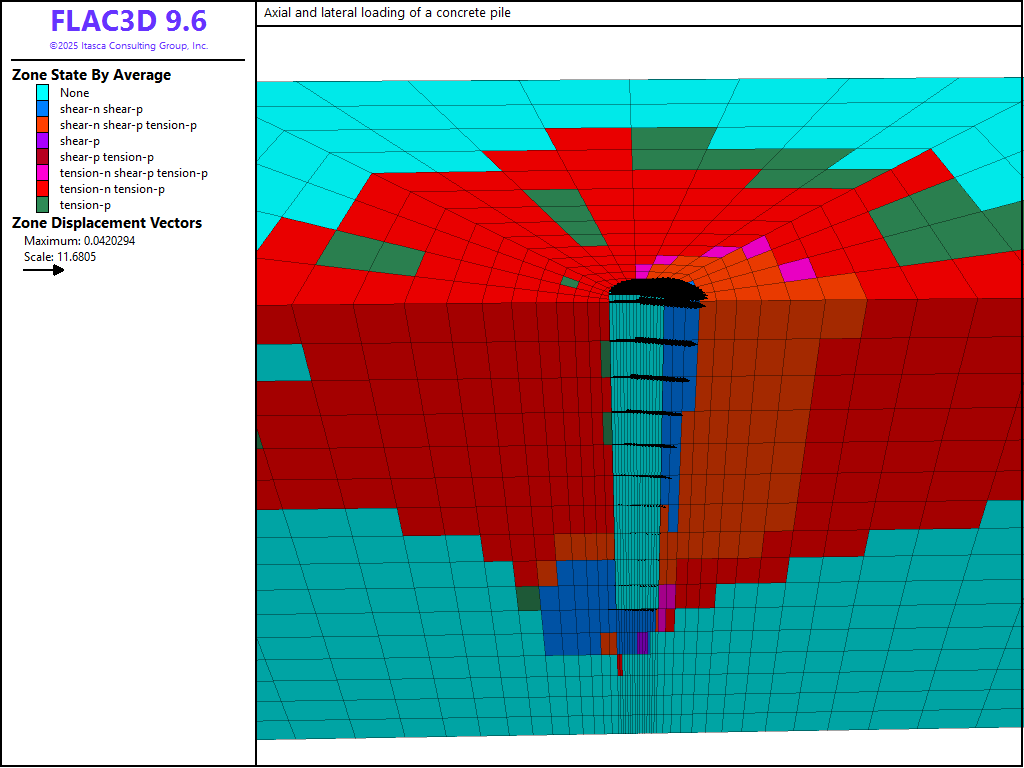Click the 'shear-p' legend label text

point(80,141)
